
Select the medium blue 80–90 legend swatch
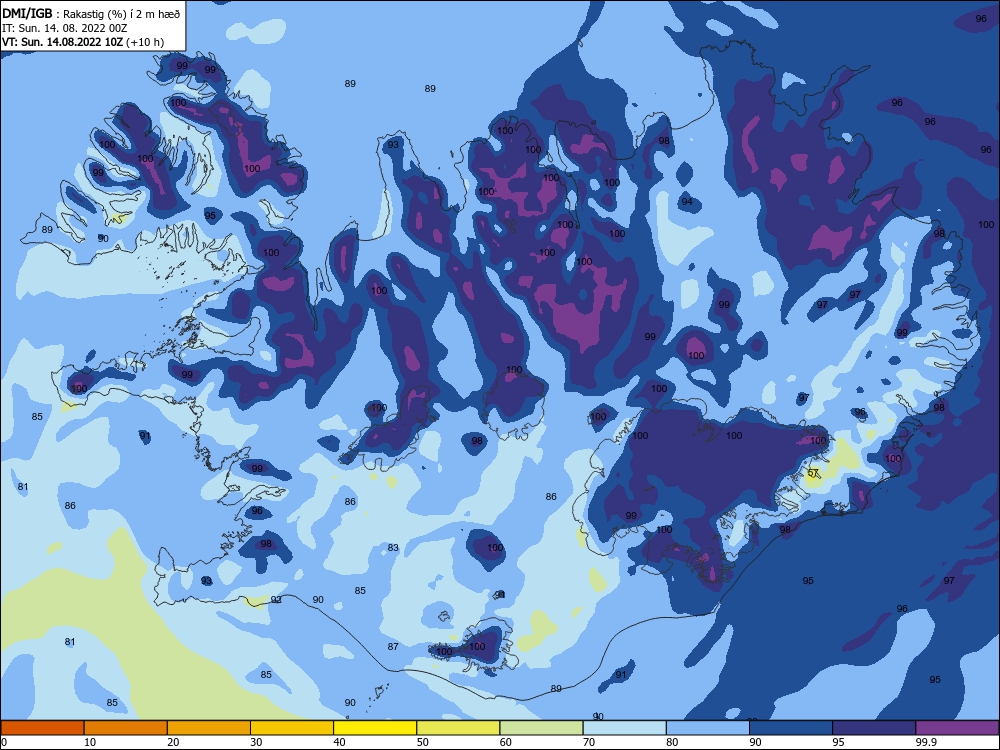pos(708,728)
